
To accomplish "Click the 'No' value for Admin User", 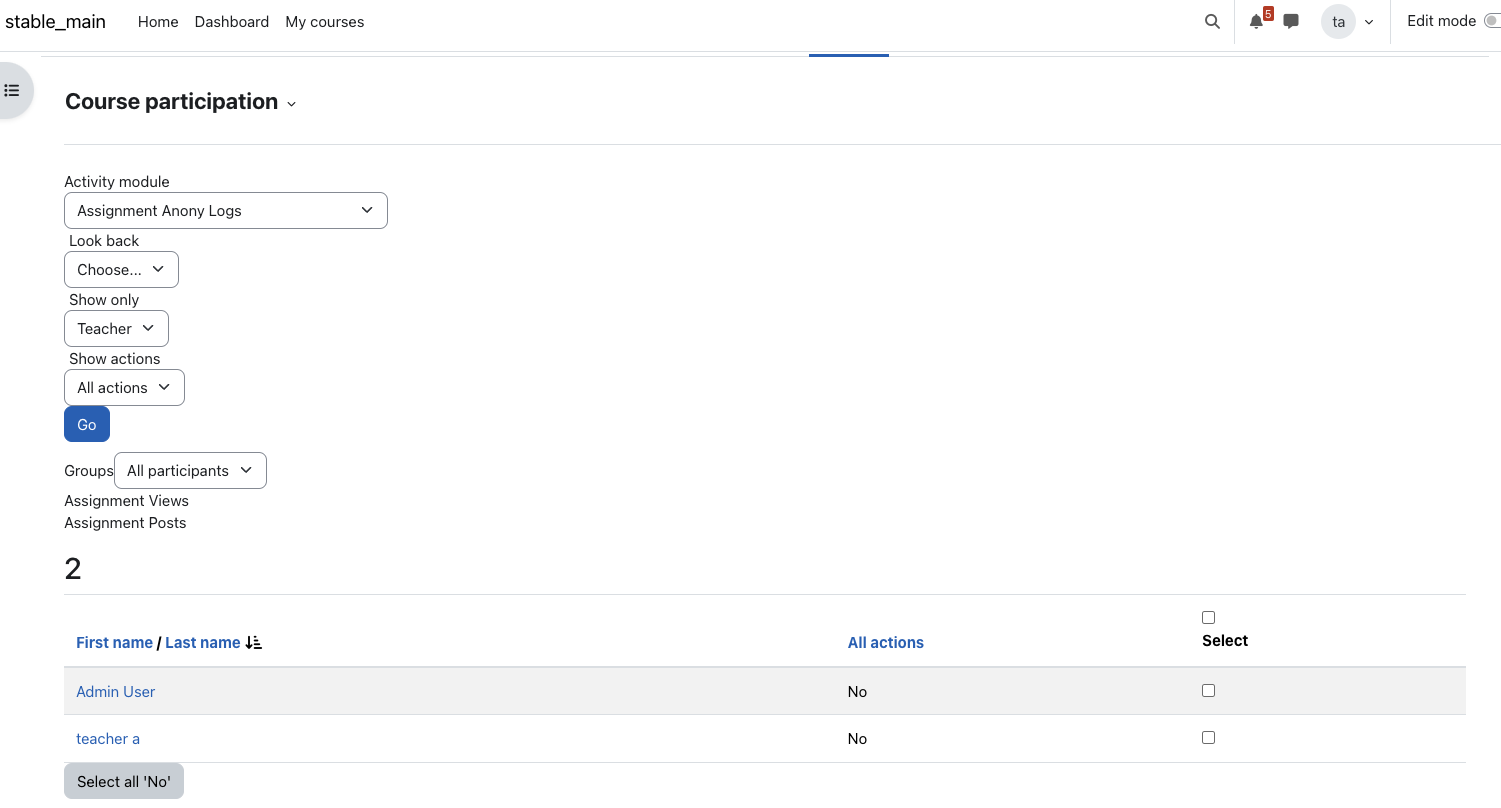I will coord(857,691).
